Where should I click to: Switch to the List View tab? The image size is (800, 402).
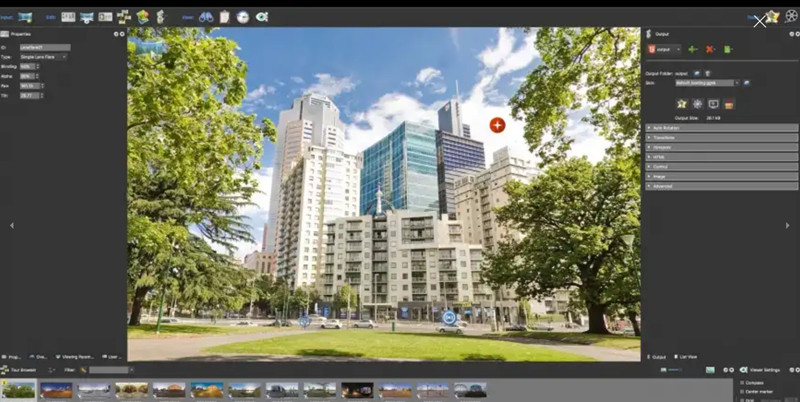pos(685,357)
